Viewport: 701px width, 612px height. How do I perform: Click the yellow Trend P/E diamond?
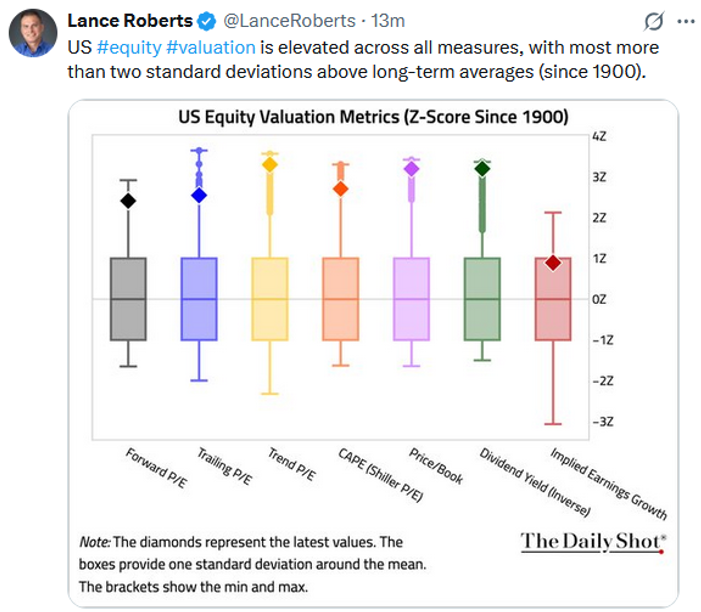270,164
